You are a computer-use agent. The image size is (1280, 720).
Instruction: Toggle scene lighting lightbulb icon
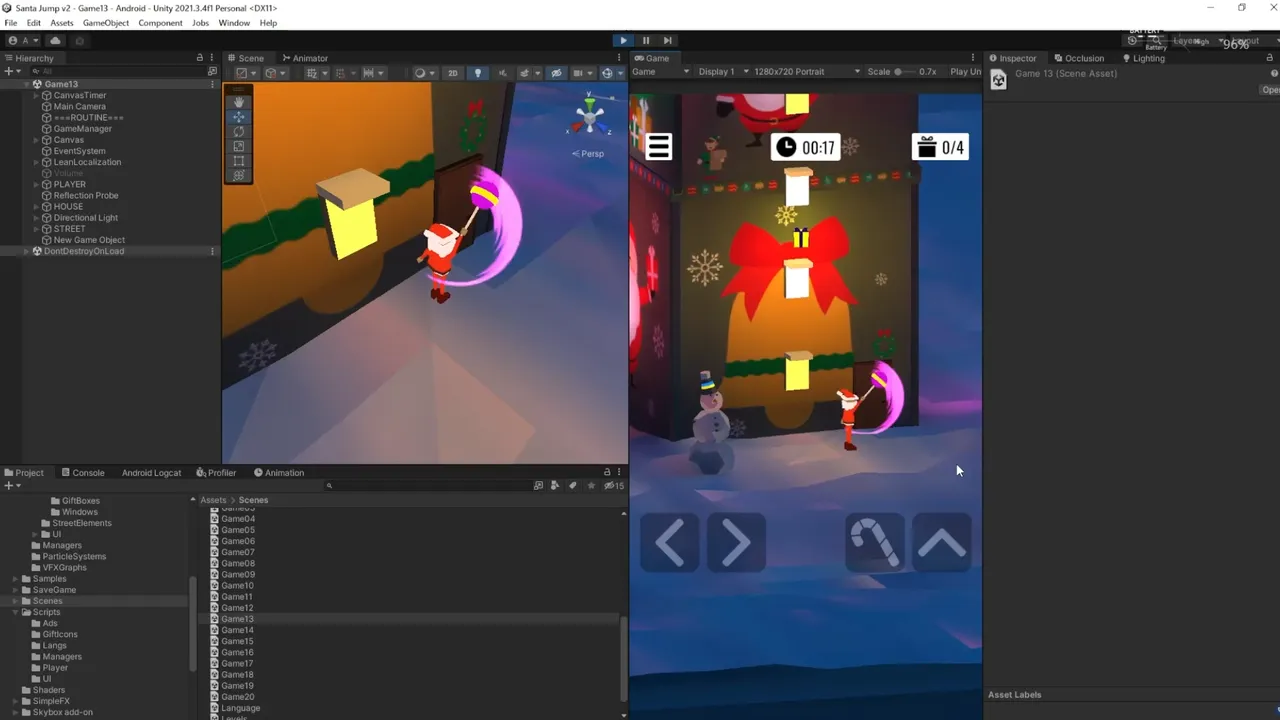click(x=477, y=73)
